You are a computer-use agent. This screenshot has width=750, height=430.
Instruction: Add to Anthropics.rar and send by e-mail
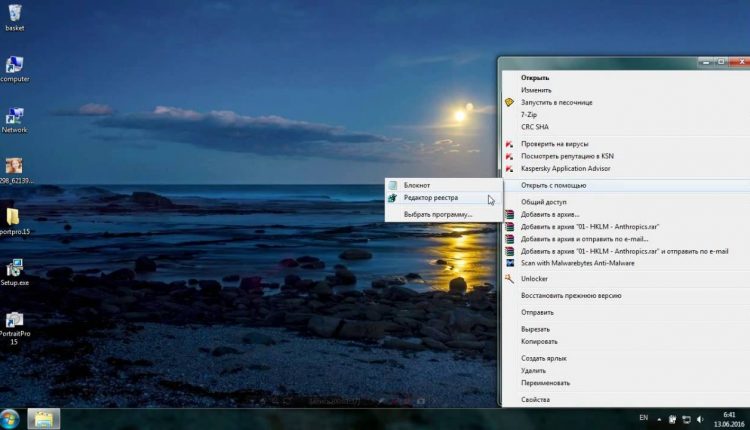point(624,252)
